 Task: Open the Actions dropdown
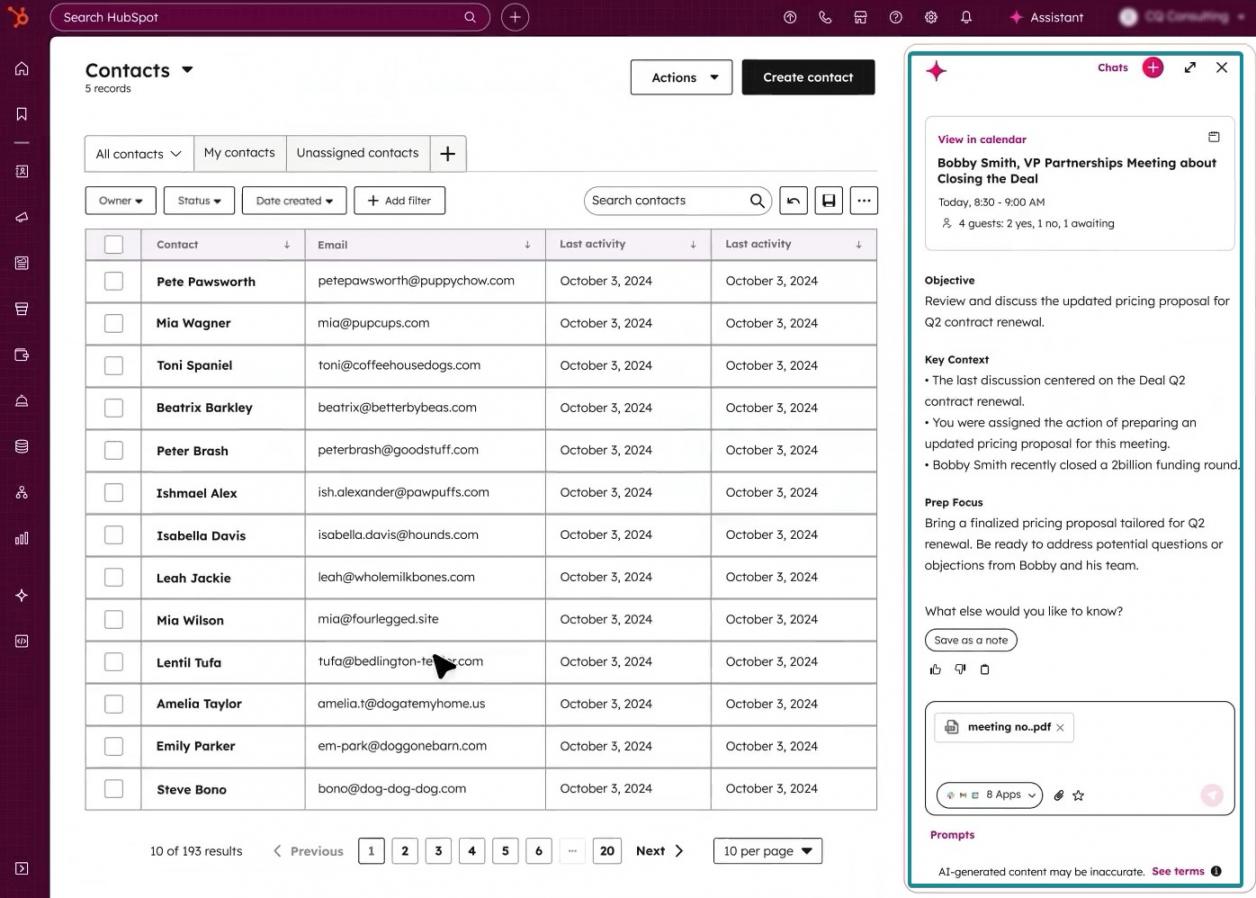tap(681, 77)
